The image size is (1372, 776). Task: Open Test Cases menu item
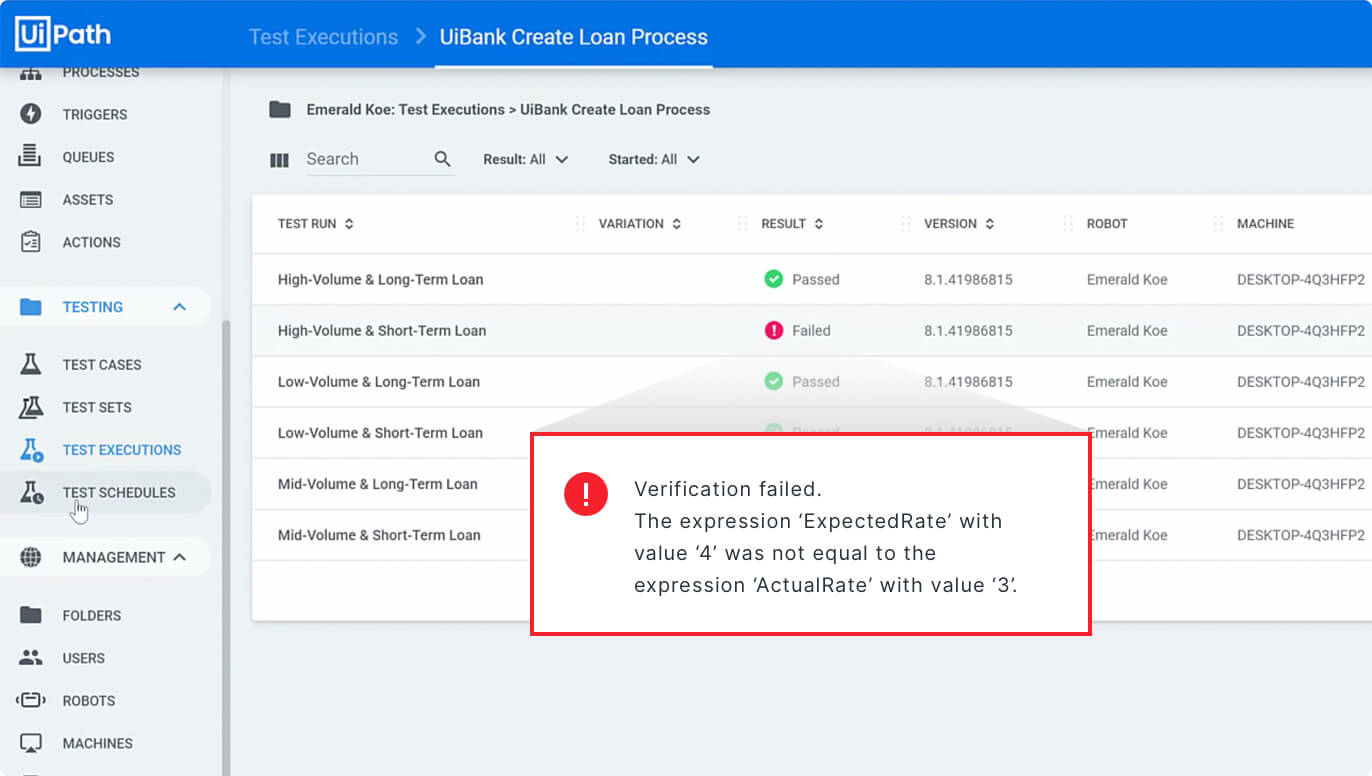pyautogui.click(x=102, y=365)
